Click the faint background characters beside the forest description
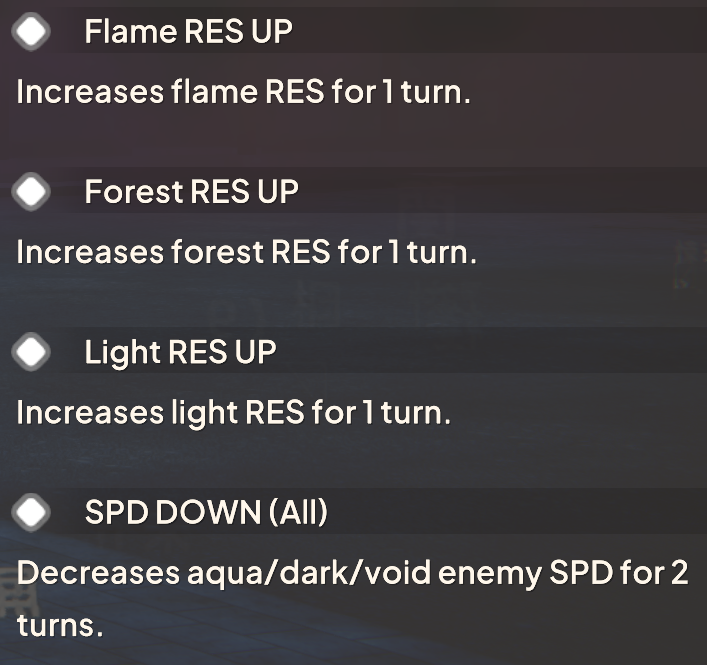This screenshot has height=665, width=707. click(x=688, y=266)
